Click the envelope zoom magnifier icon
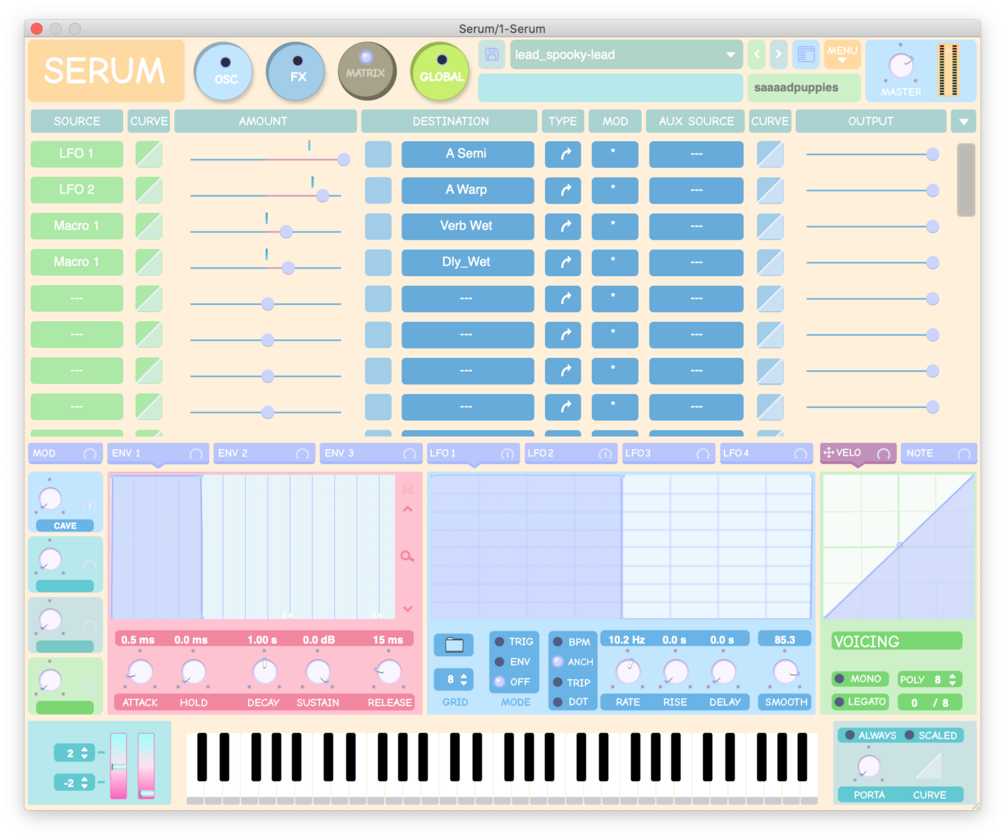Screen dimensions: 1005x839 pos(407,556)
